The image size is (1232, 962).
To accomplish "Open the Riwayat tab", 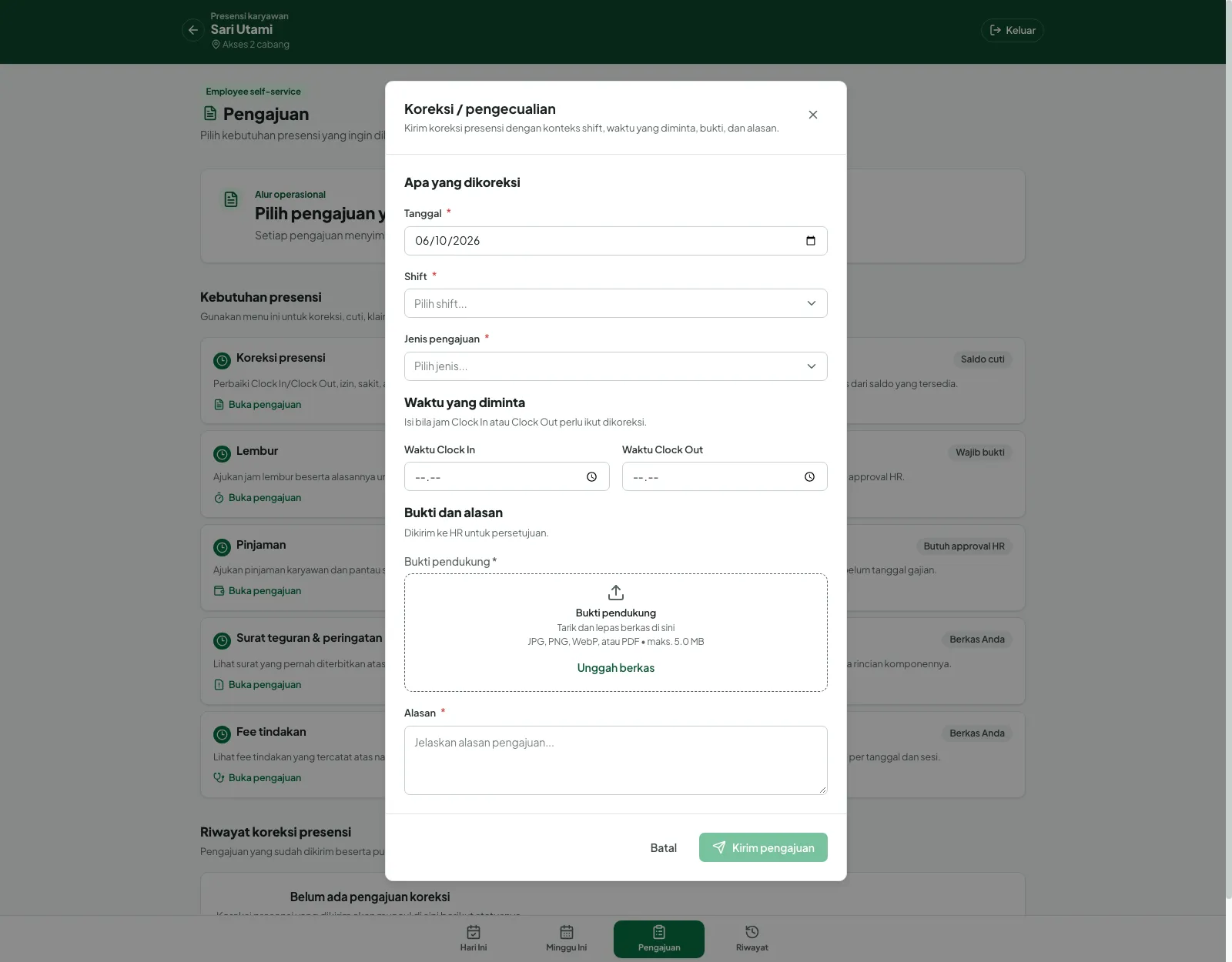I will pyautogui.click(x=752, y=939).
